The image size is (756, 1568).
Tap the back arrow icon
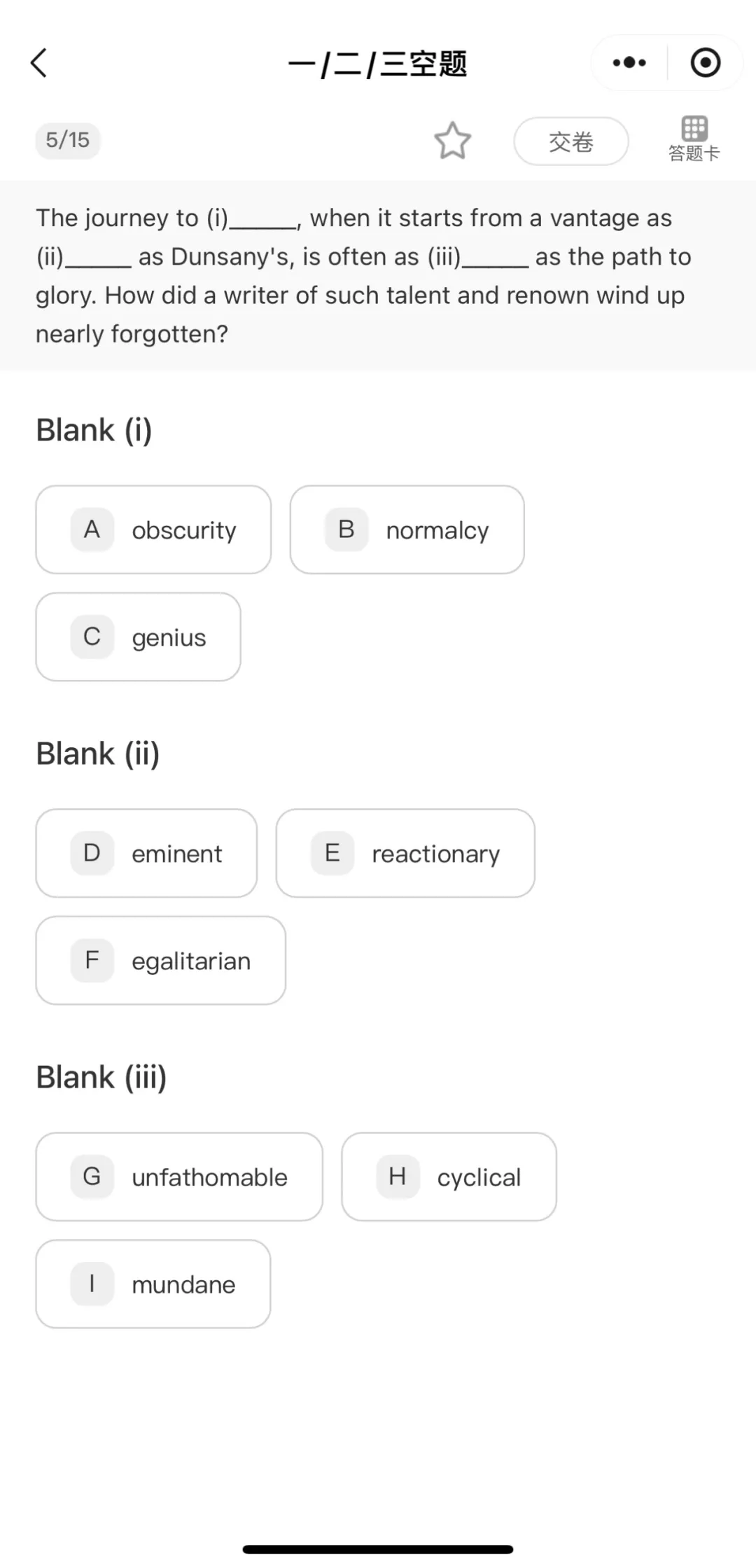[x=39, y=63]
